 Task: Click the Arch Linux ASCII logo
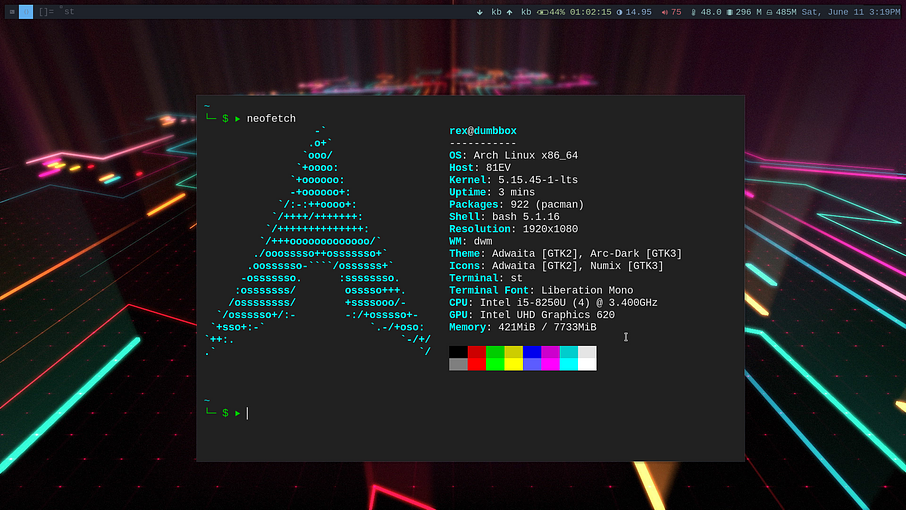pyautogui.click(x=318, y=241)
